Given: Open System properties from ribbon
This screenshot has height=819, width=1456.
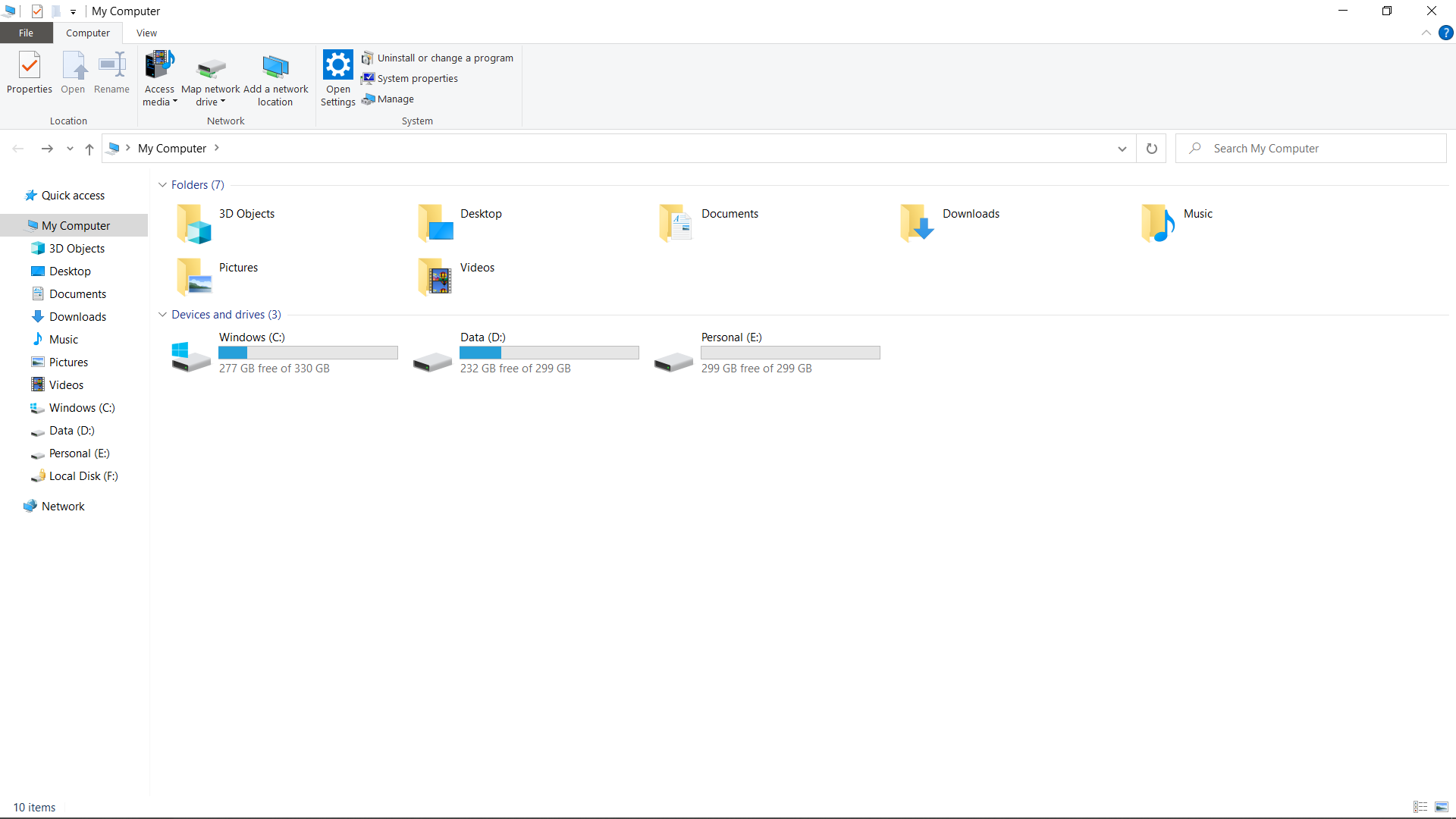Looking at the screenshot, I should click(409, 79).
